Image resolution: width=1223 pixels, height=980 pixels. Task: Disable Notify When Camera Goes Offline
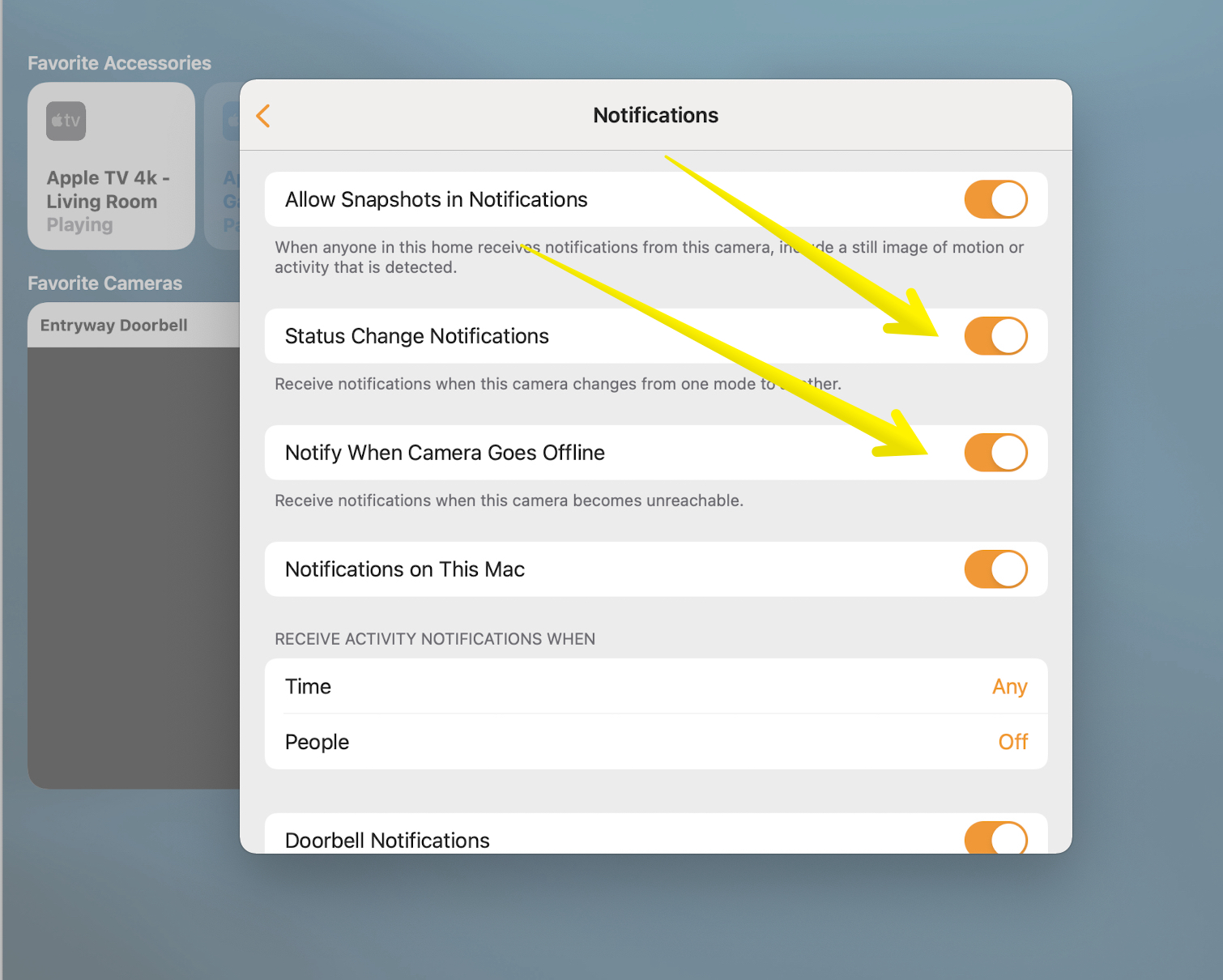coord(995,453)
